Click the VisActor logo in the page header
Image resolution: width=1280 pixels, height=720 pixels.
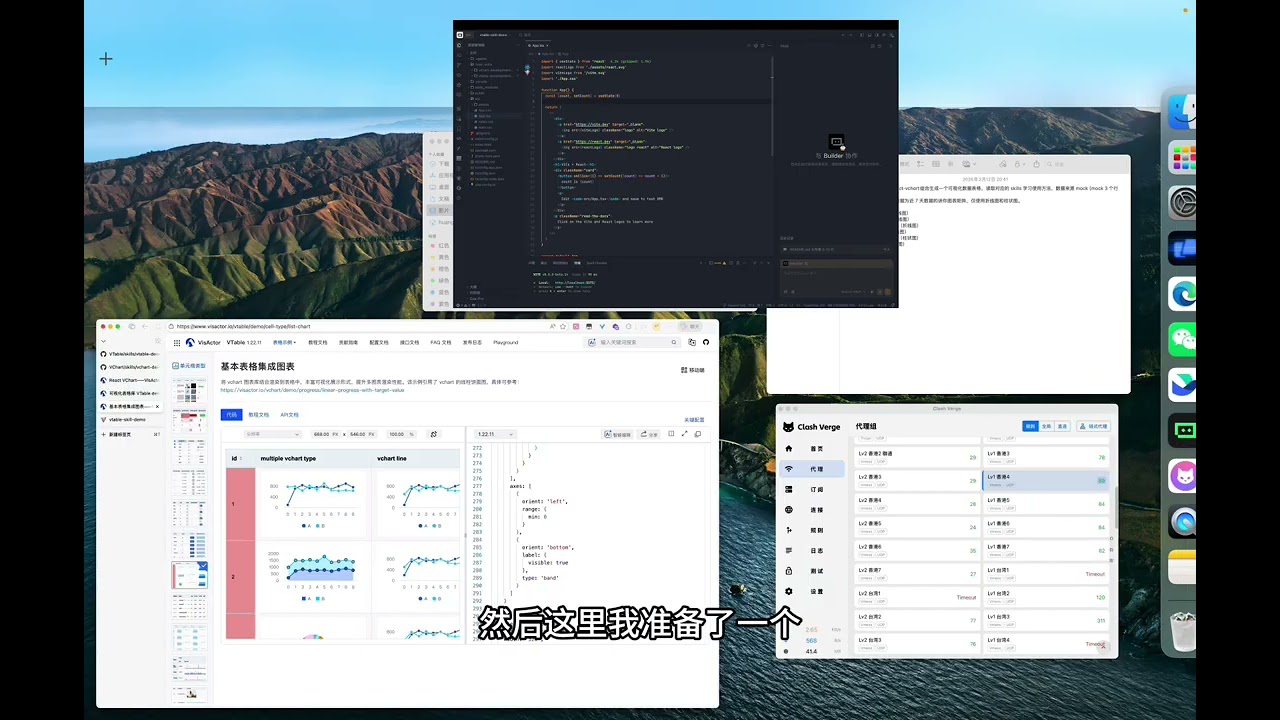tap(203, 342)
